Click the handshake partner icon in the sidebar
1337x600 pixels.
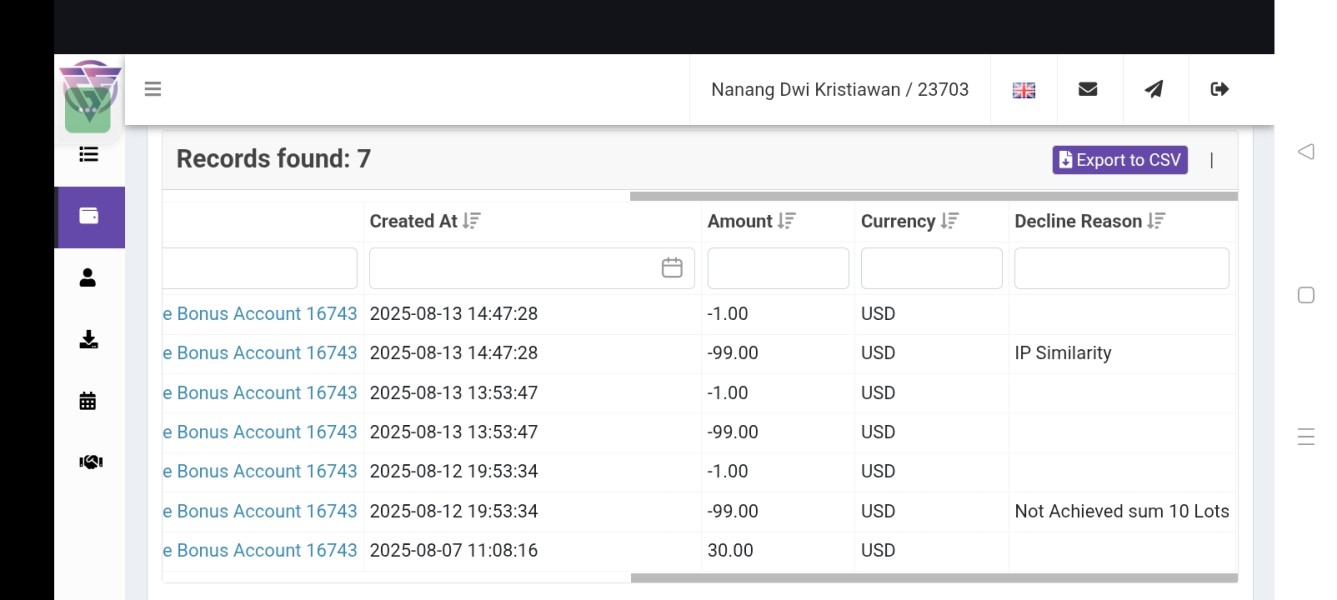pos(90,462)
